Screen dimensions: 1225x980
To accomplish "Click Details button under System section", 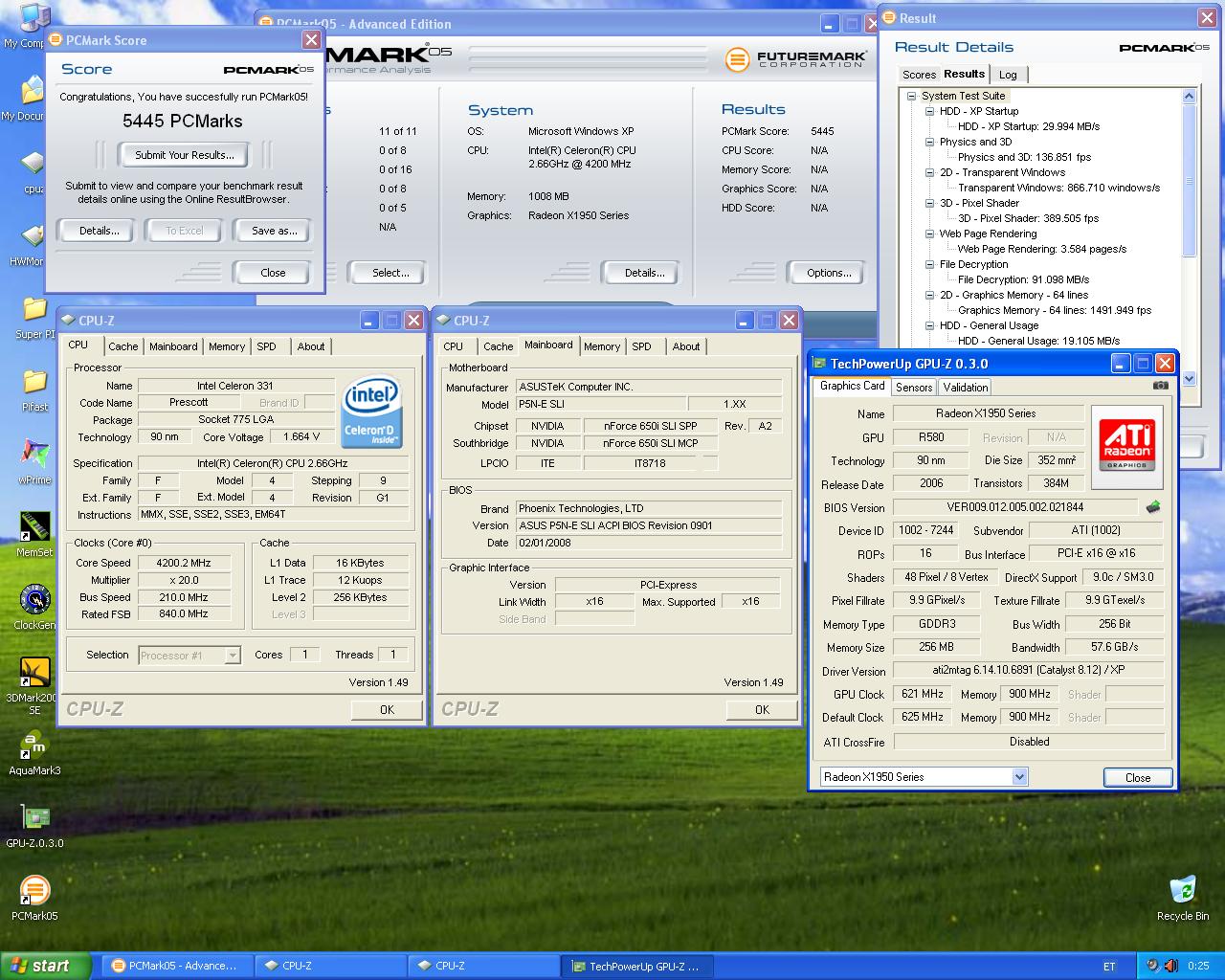I will click(644, 273).
